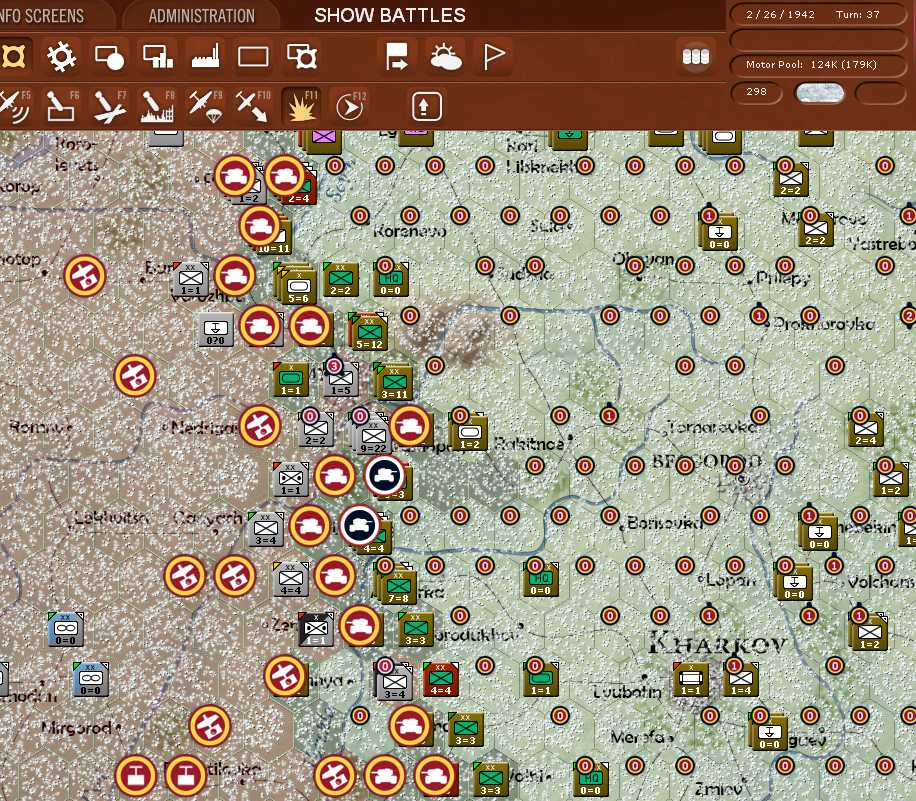
Task: Select the 0?0 grey airbase counter
Action: [216, 330]
